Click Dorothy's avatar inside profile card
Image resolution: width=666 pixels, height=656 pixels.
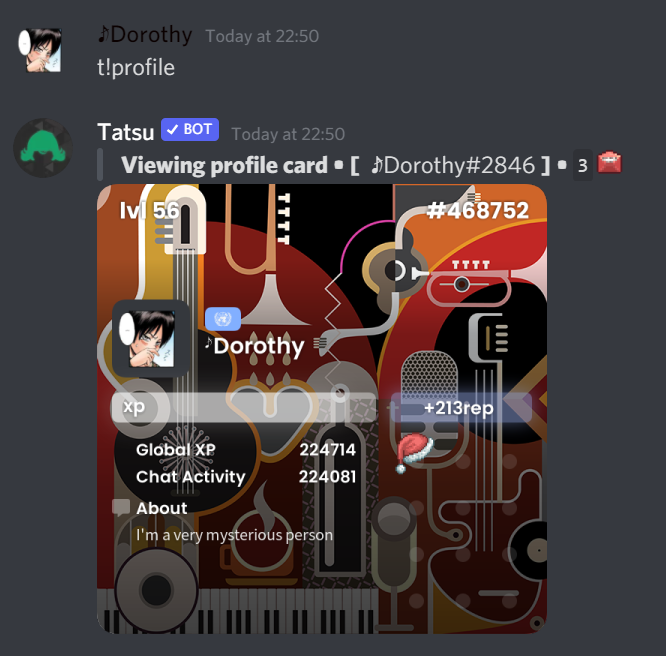(x=151, y=339)
